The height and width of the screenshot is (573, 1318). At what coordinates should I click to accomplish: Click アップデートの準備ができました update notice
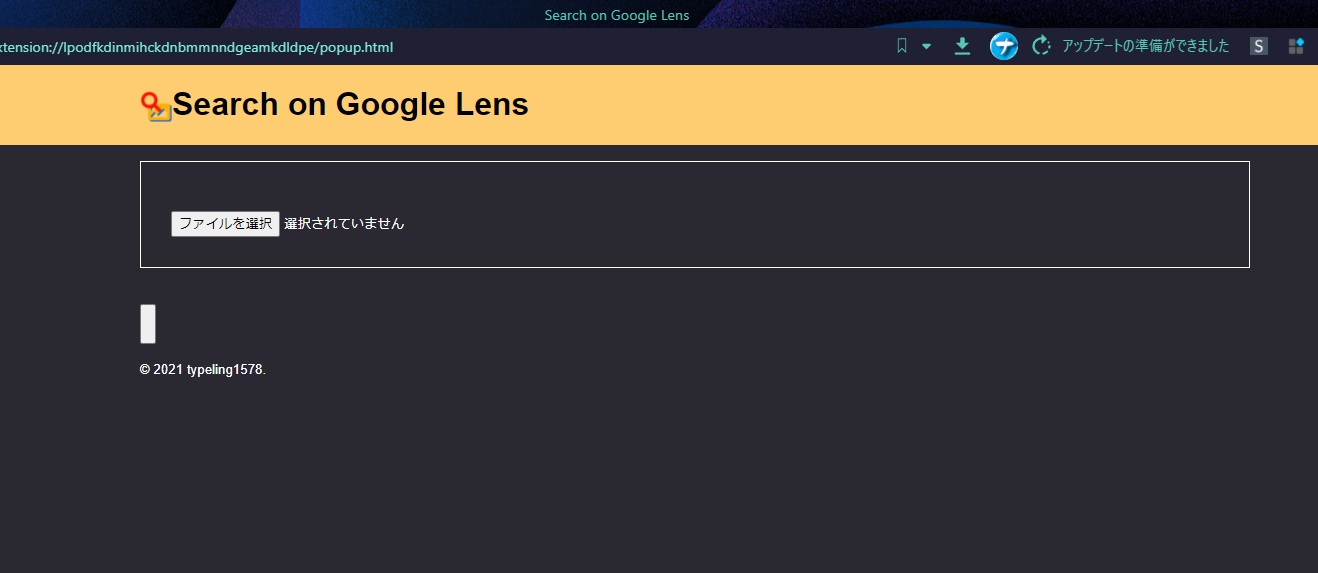pyautogui.click(x=1146, y=46)
